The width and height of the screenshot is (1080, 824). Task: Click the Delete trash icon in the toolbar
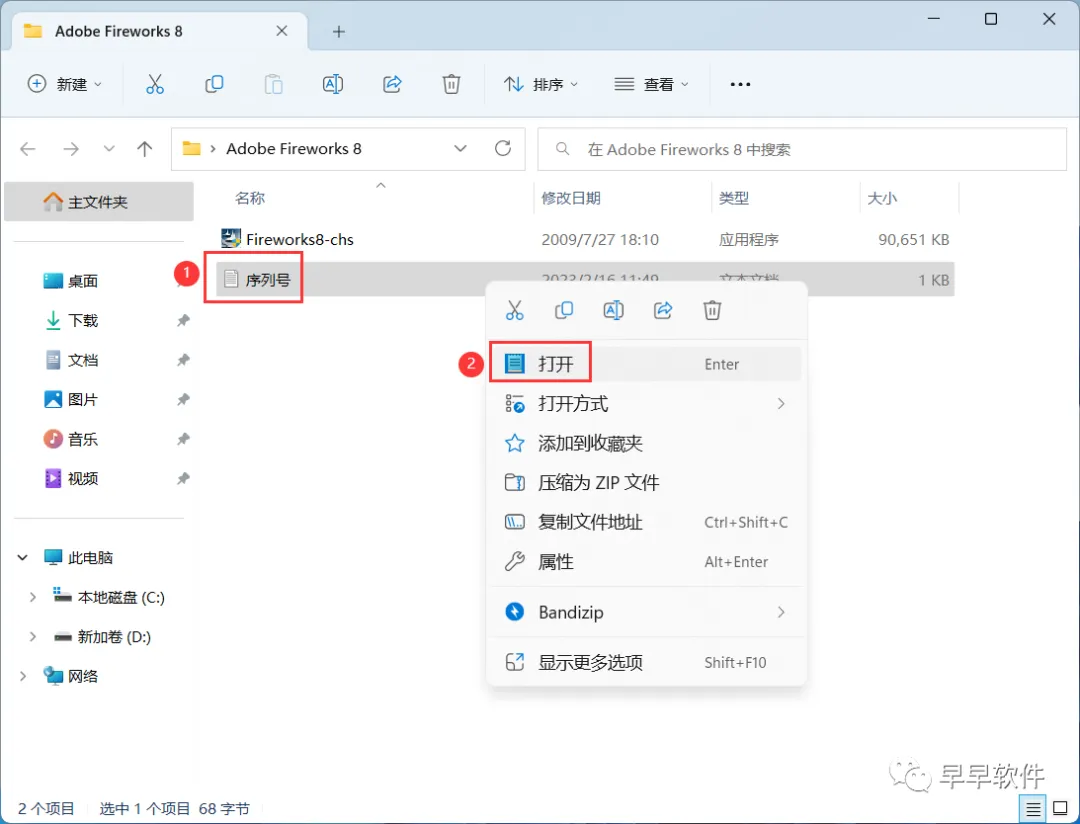pos(451,84)
